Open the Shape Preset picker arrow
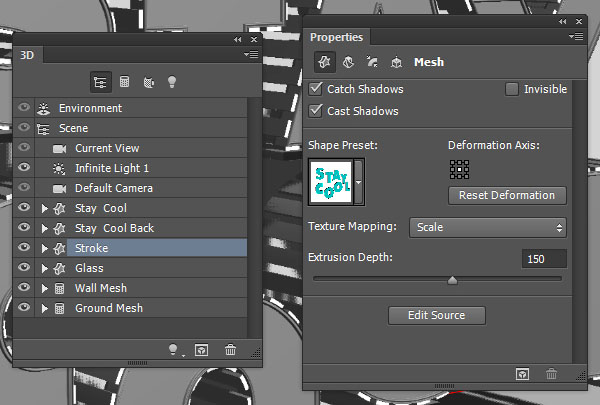This screenshot has width=600, height=405. [359, 182]
